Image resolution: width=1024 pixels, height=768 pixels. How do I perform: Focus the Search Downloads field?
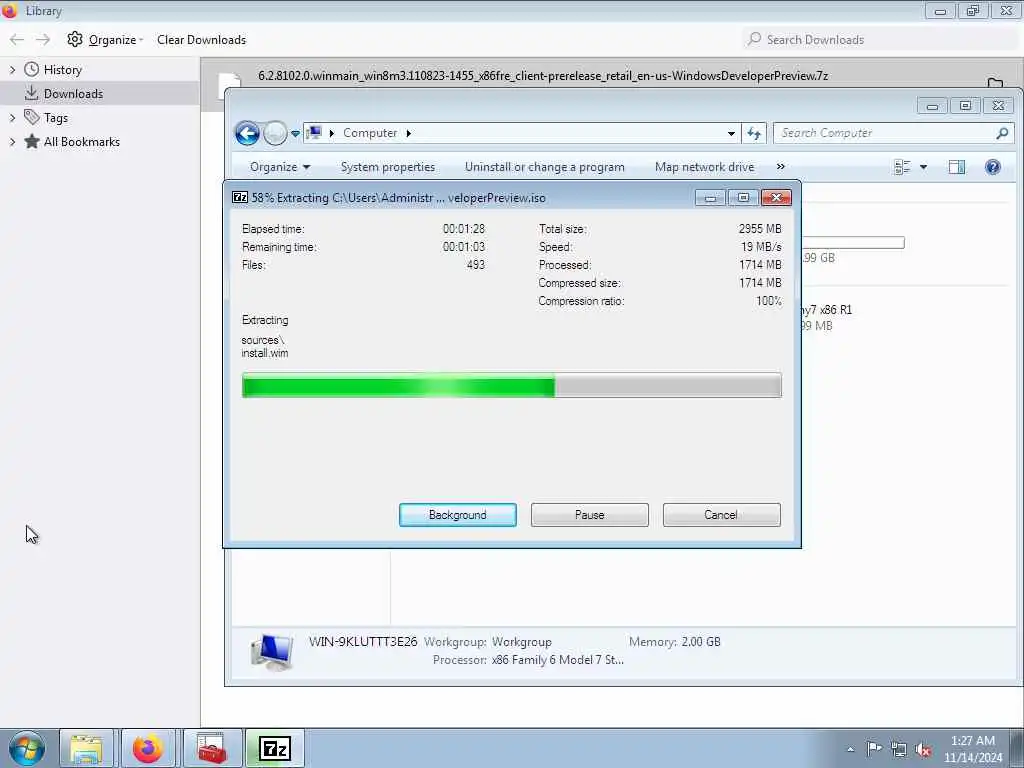(880, 40)
